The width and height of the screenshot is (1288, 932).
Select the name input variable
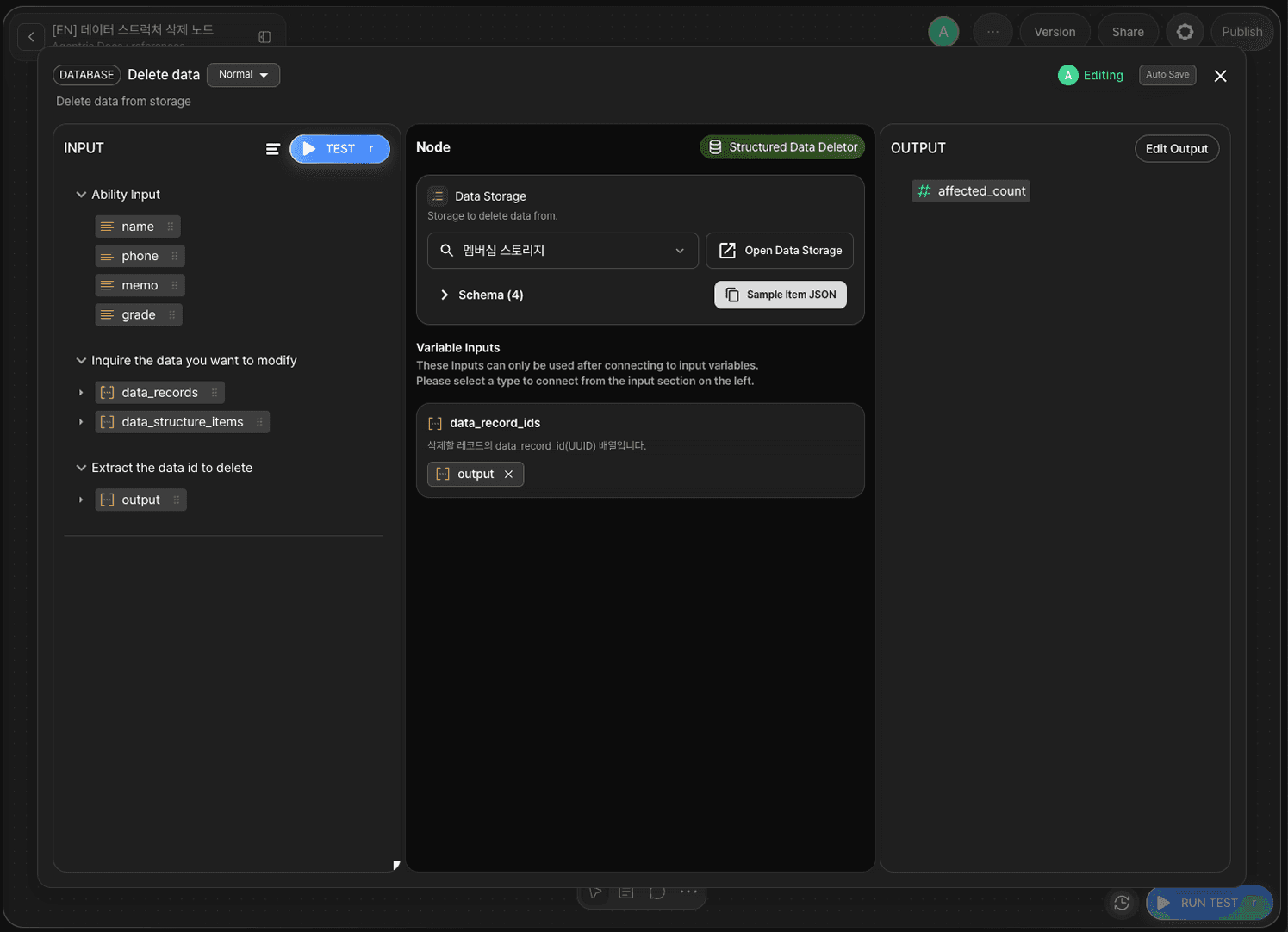pyautogui.click(x=137, y=227)
